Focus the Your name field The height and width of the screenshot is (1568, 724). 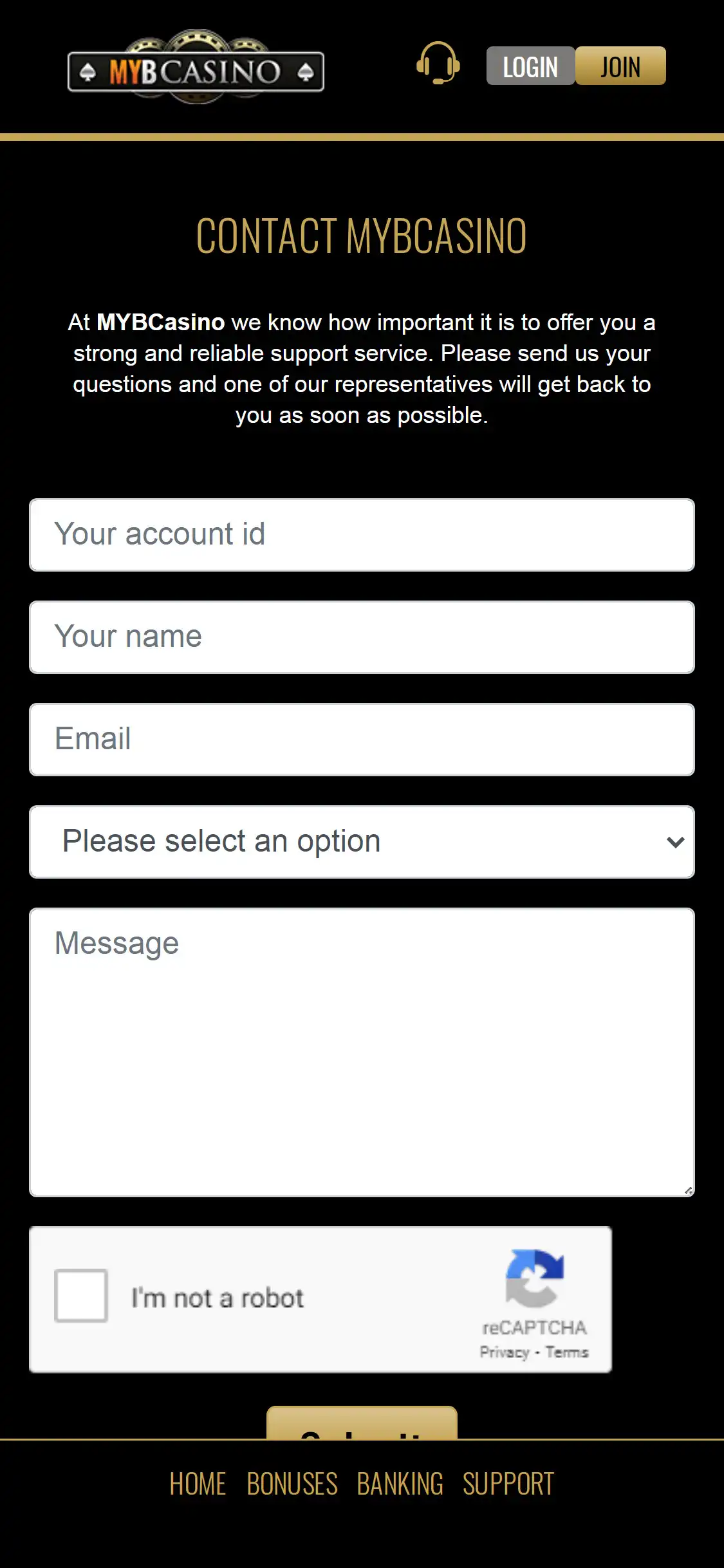[362, 637]
